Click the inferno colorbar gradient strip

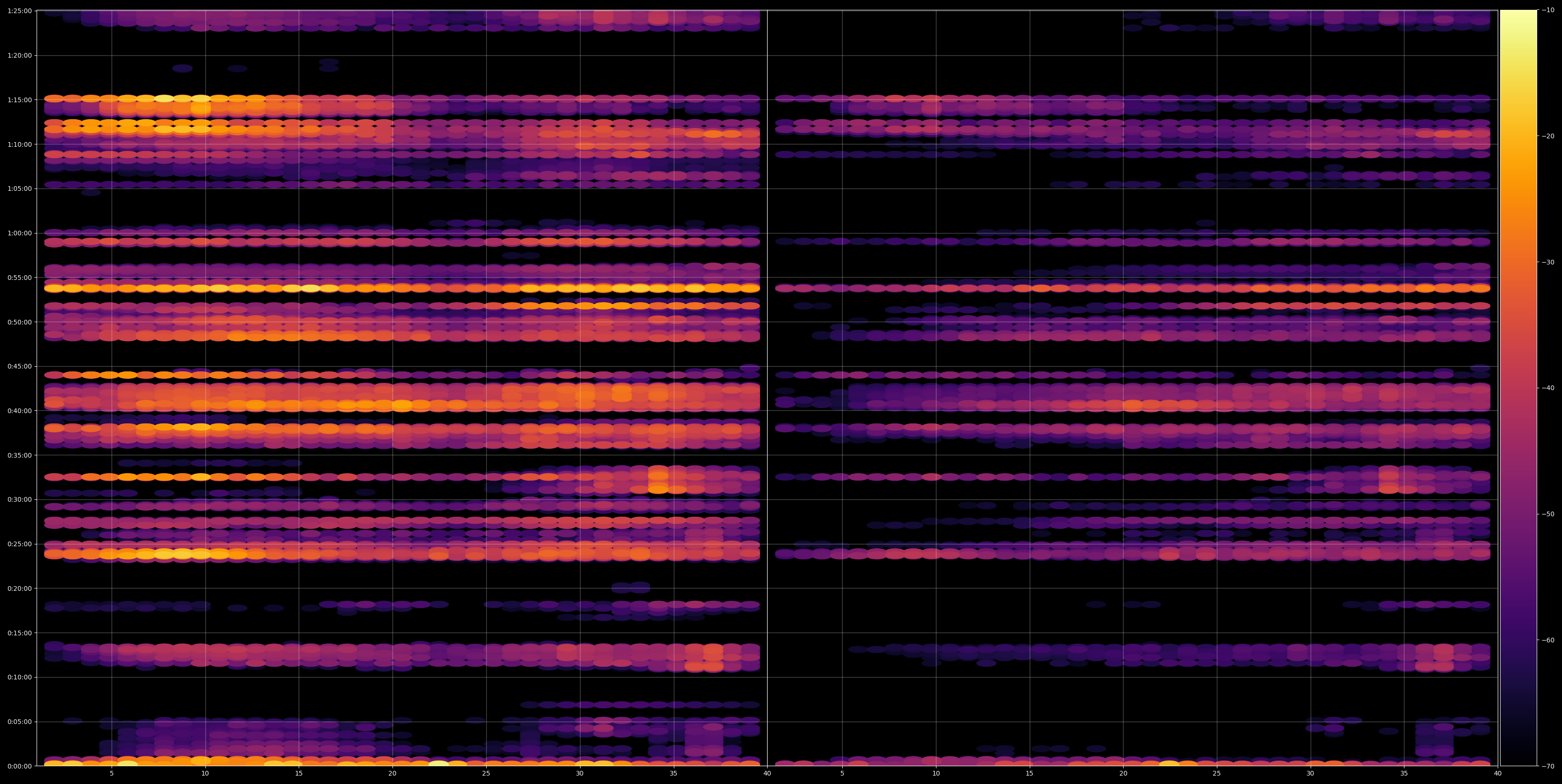click(1518, 388)
